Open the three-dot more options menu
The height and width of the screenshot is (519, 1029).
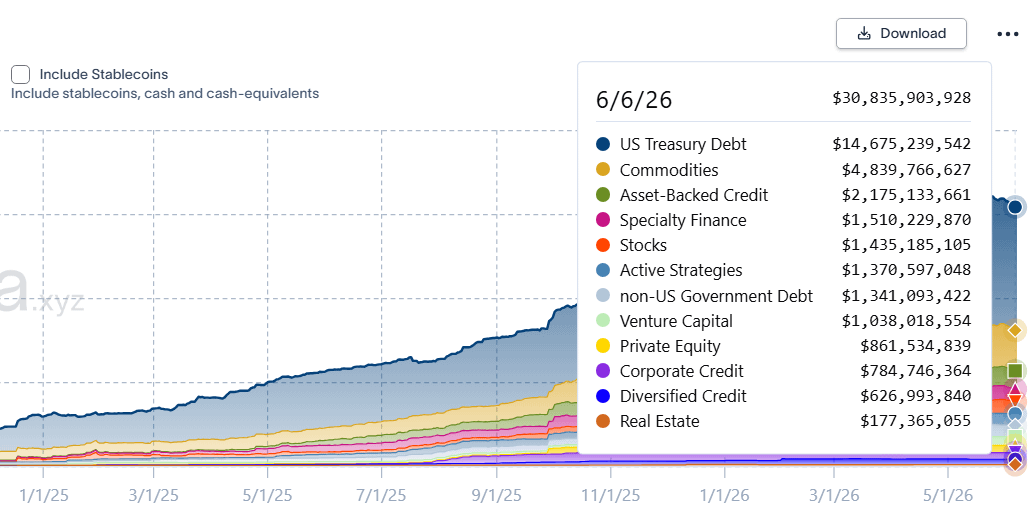[1007, 34]
